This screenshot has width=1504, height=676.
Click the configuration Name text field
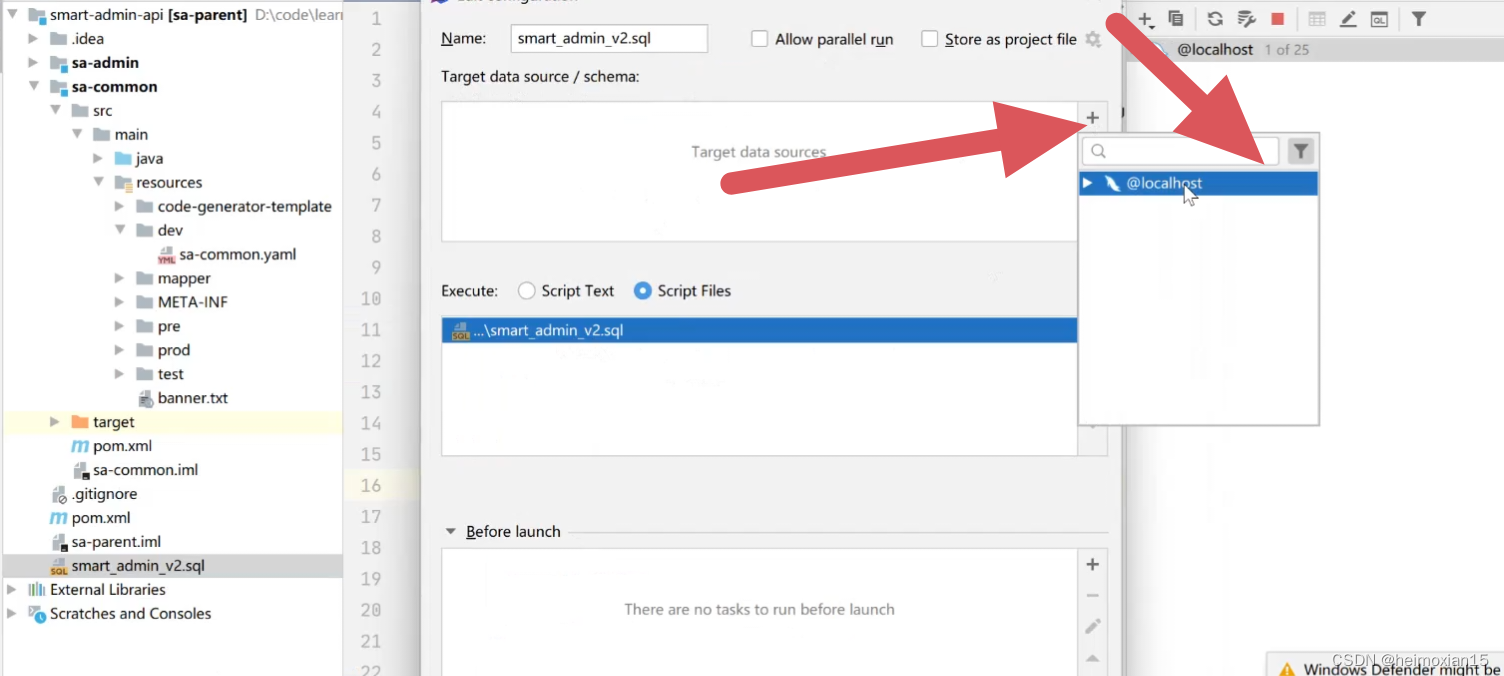(608, 39)
